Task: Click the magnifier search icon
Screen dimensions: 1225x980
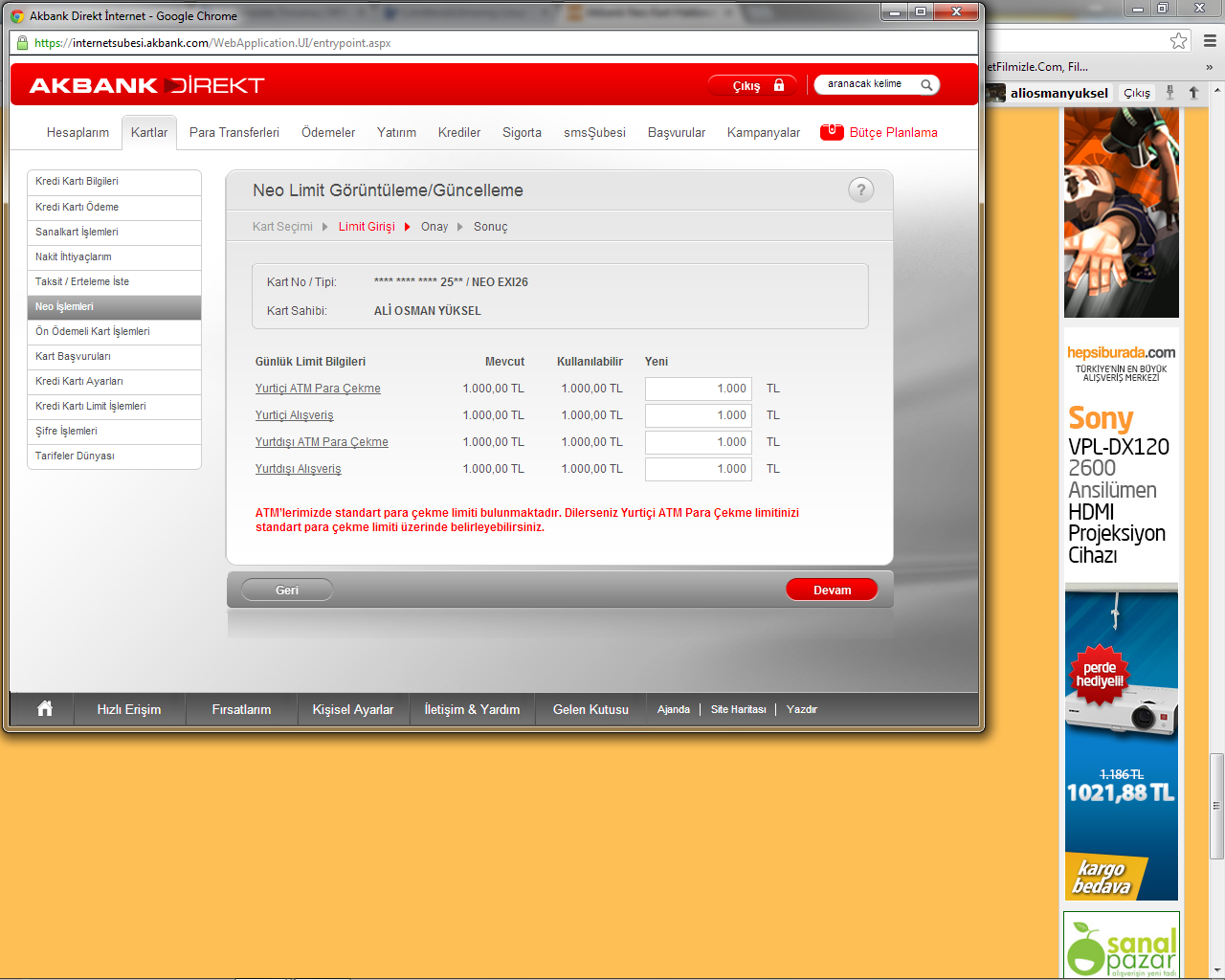Action: [x=926, y=85]
